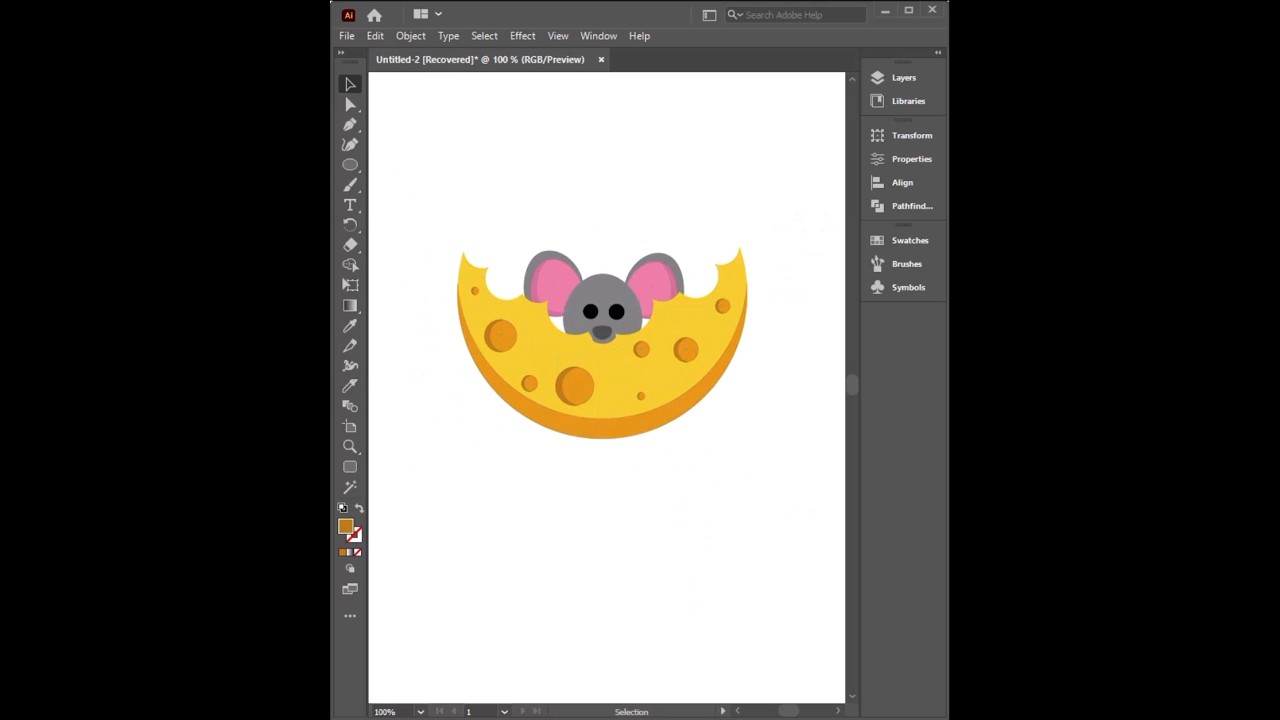Open the Effect menu

coord(523,36)
